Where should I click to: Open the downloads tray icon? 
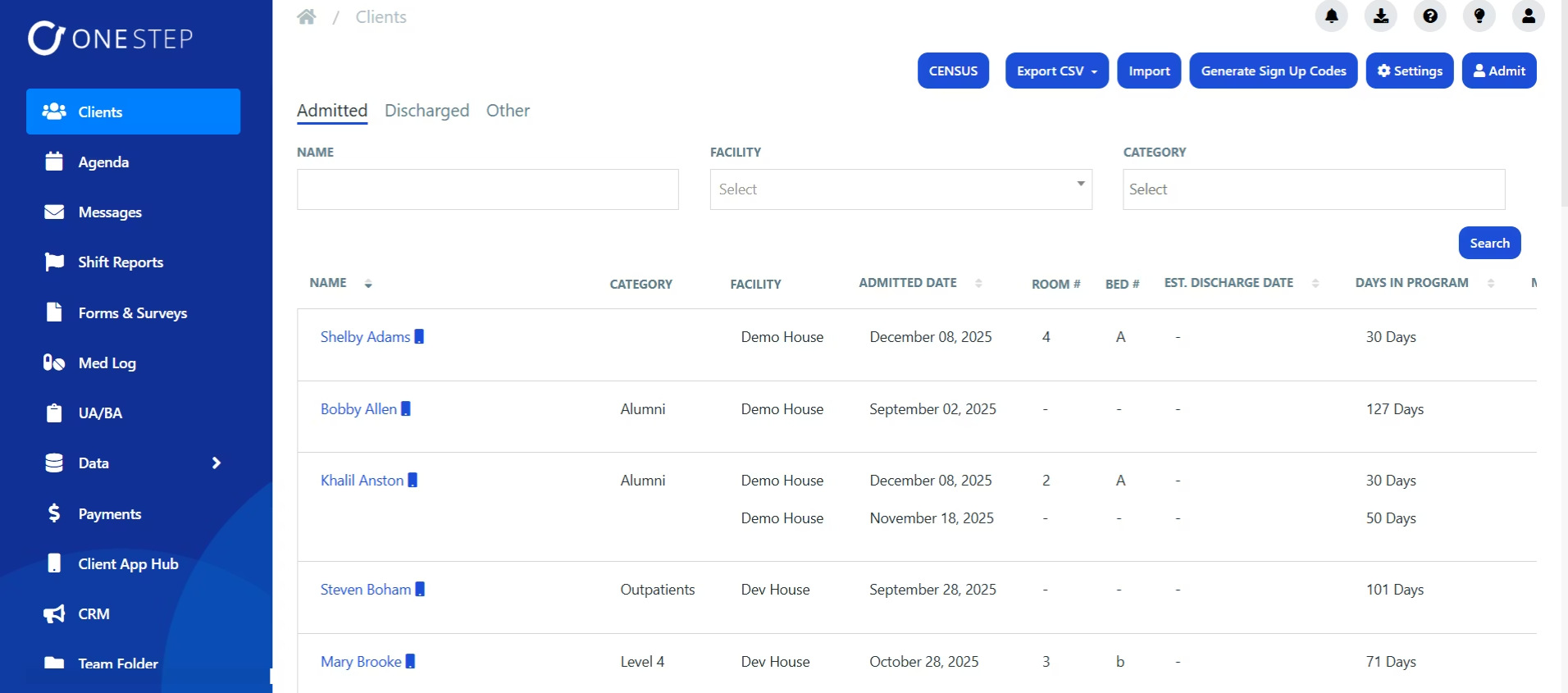coord(1381,16)
